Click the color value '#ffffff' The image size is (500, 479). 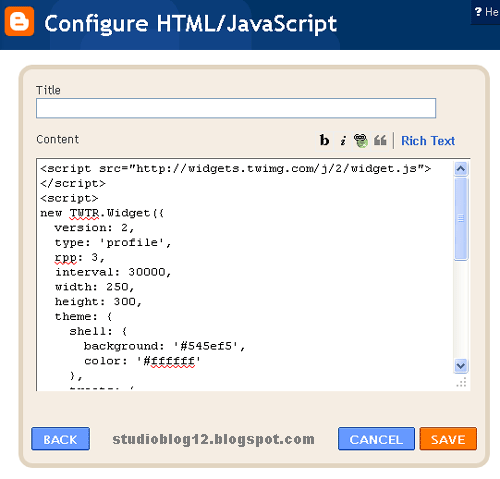coord(169,361)
